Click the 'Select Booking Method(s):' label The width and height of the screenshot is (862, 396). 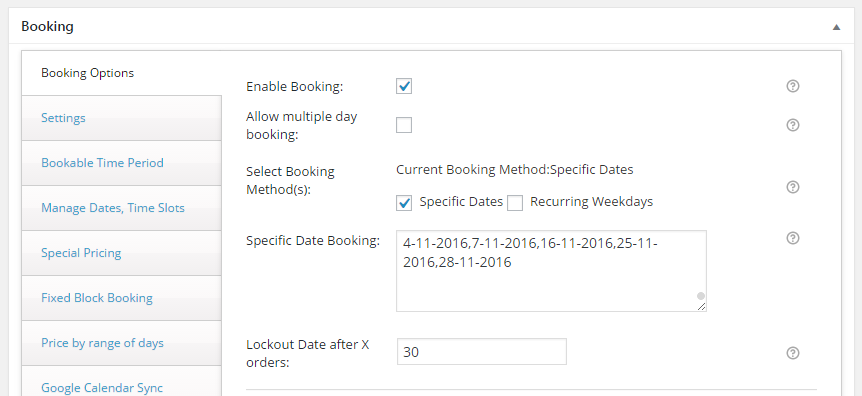pos(290,180)
